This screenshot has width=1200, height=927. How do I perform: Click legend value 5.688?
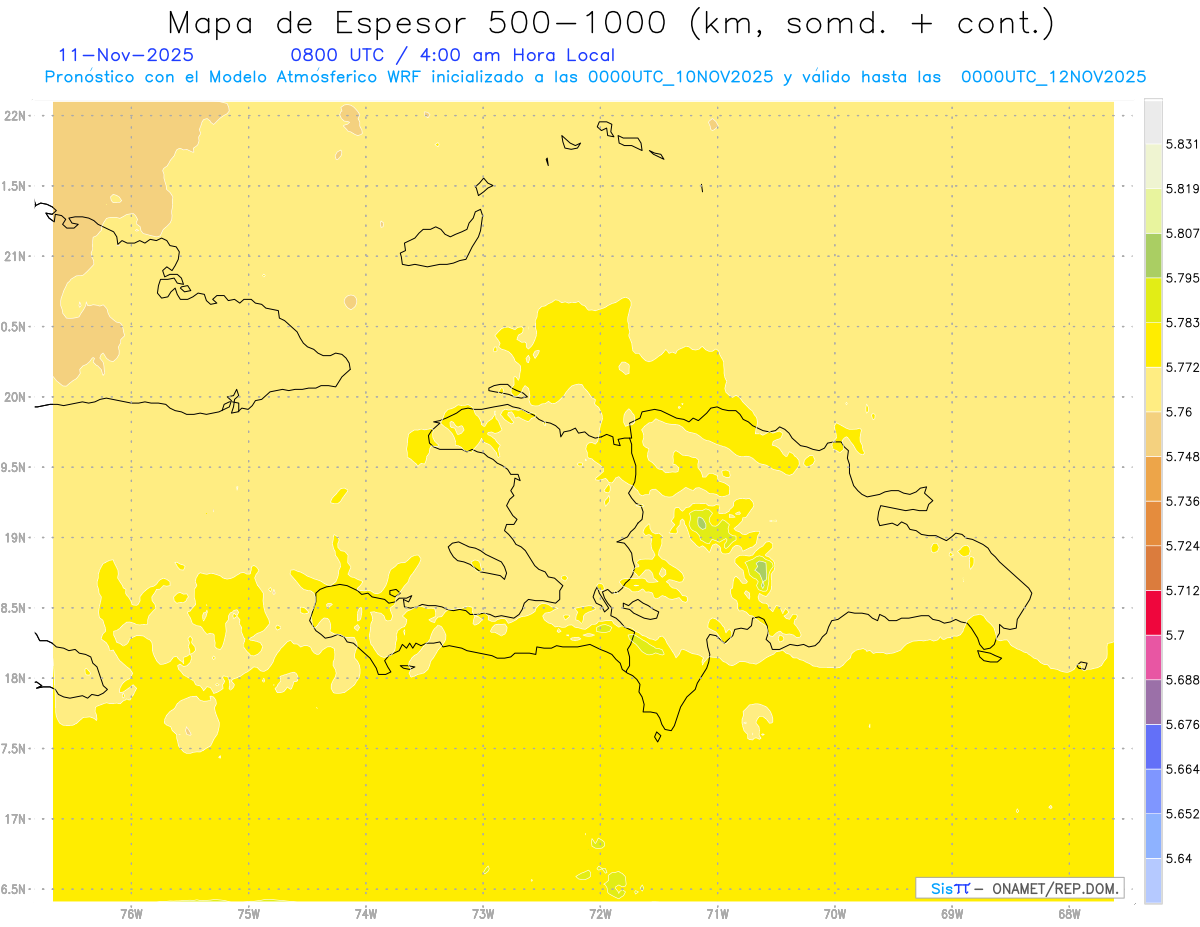click(x=1182, y=680)
